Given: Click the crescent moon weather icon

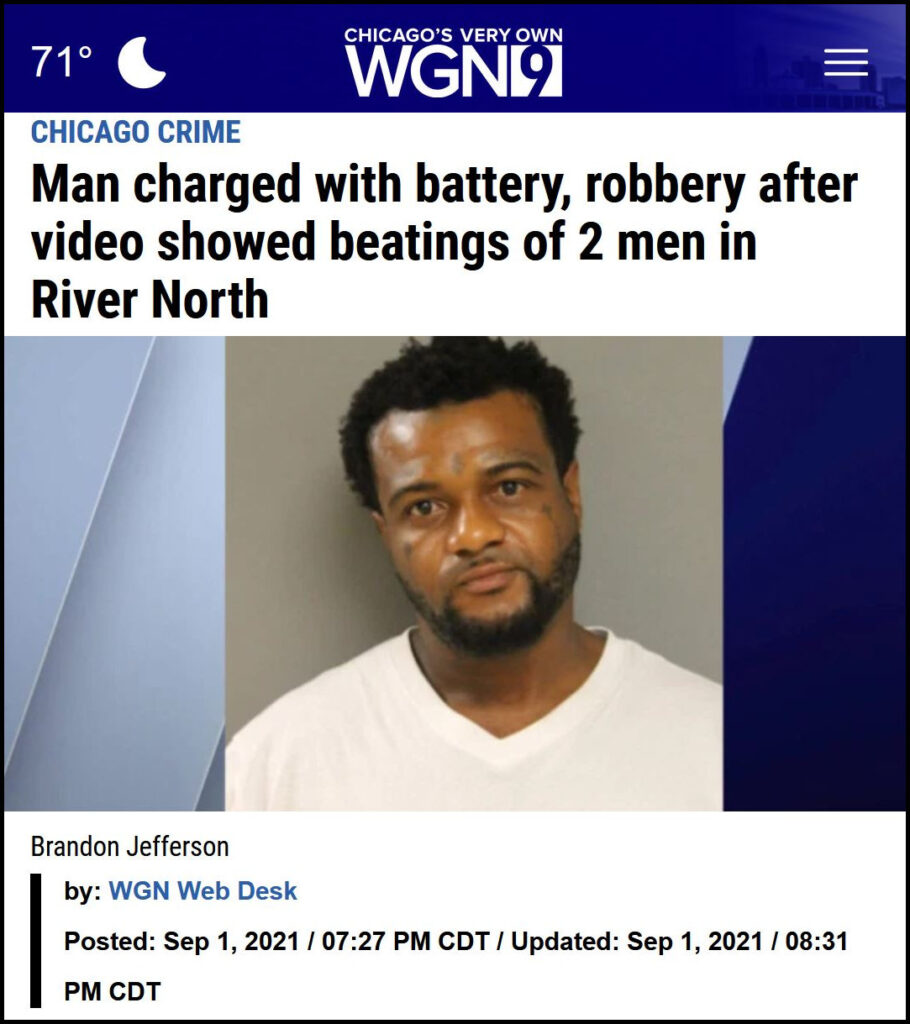Looking at the screenshot, I should 142,63.
